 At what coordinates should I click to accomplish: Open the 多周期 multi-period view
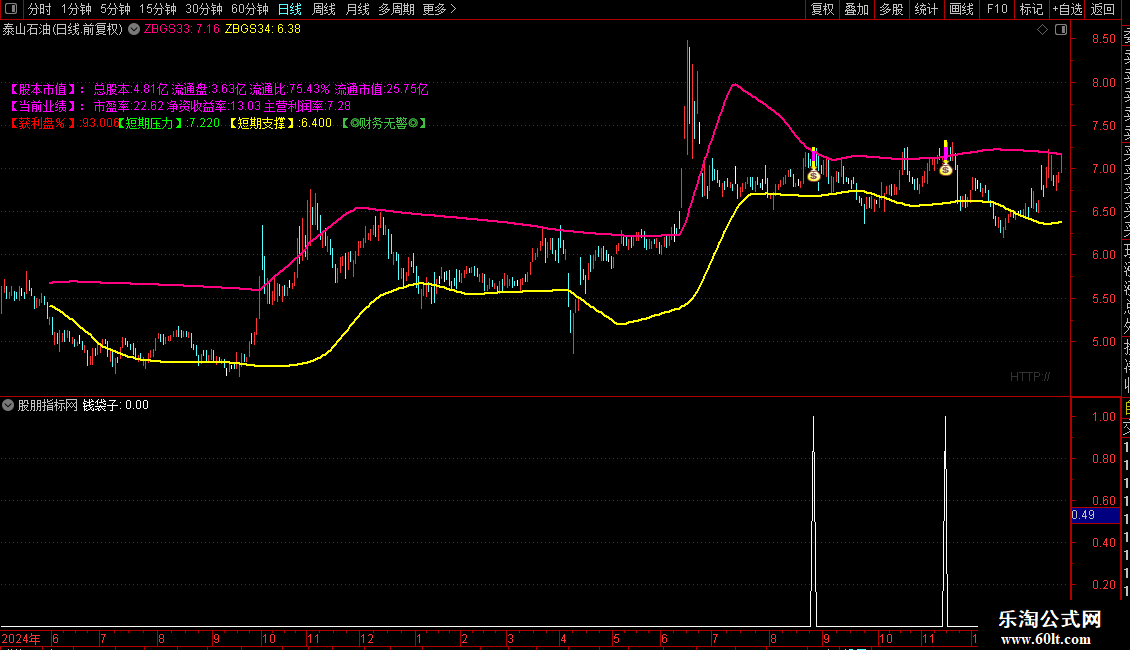[396, 9]
